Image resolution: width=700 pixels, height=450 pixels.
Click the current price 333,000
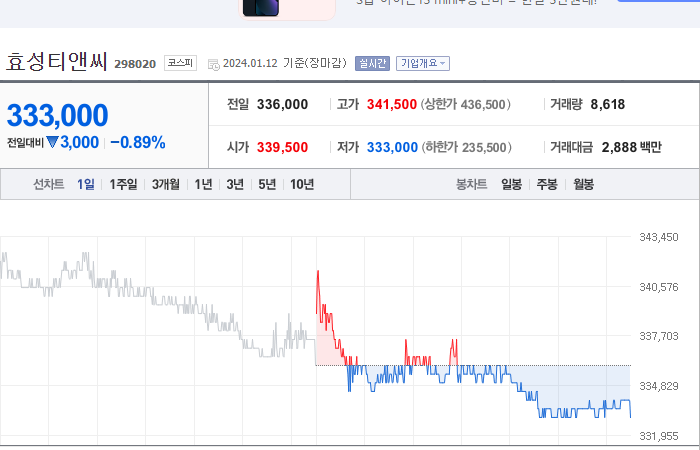pos(58,115)
